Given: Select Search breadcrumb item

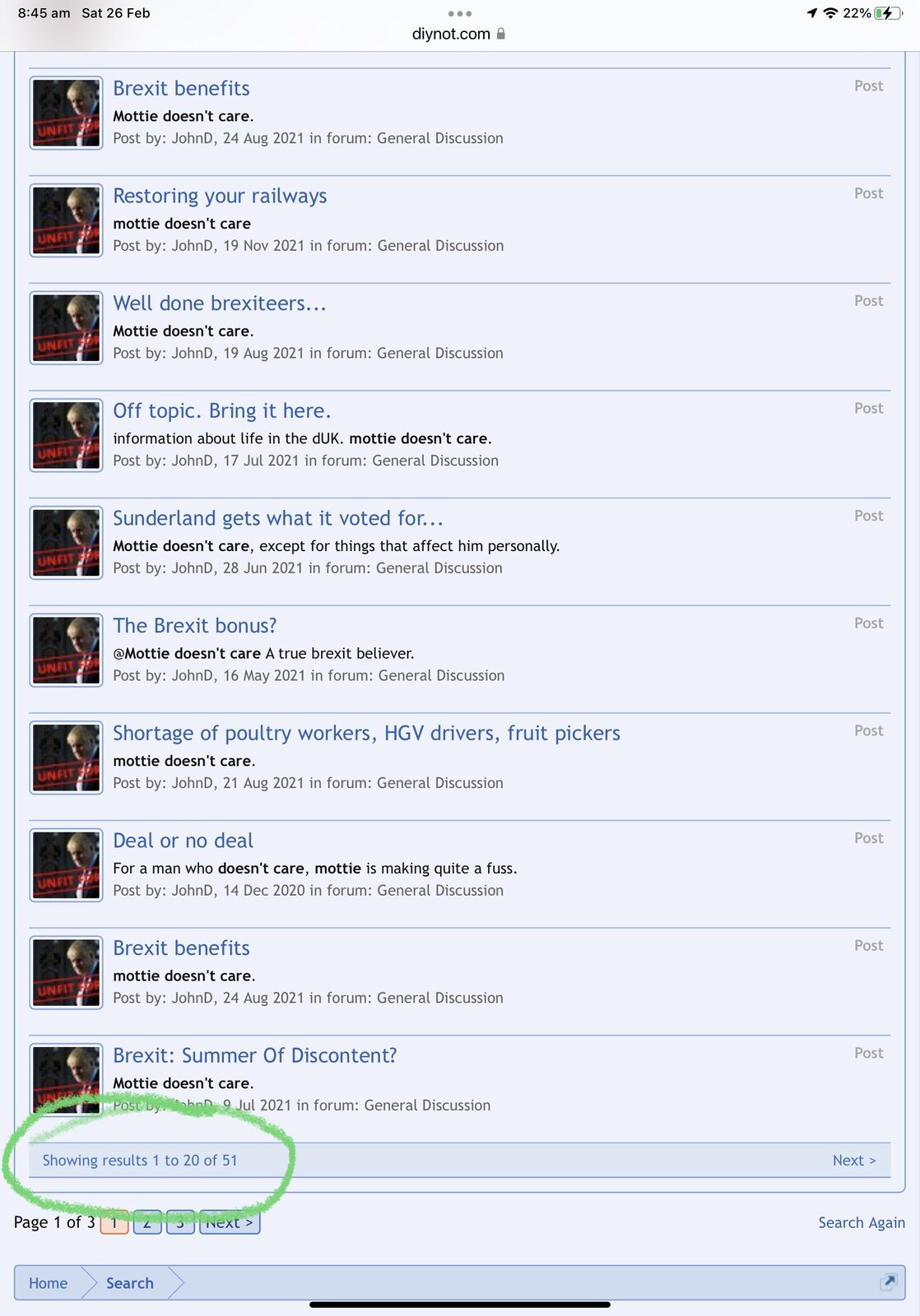Looking at the screenshot, I should pos(130,1283).
